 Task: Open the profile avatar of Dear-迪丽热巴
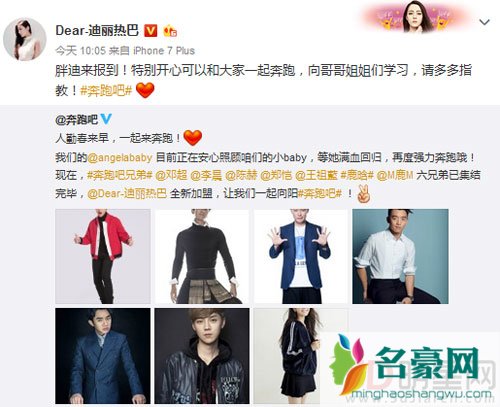pos(25,39)
